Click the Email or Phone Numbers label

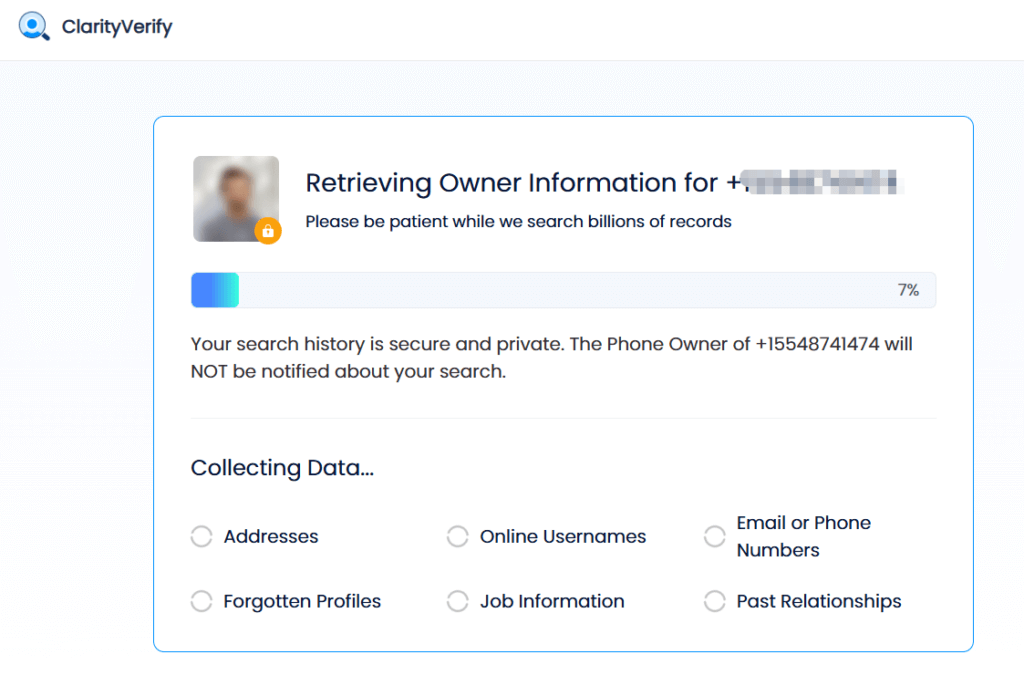click(804, 537)
